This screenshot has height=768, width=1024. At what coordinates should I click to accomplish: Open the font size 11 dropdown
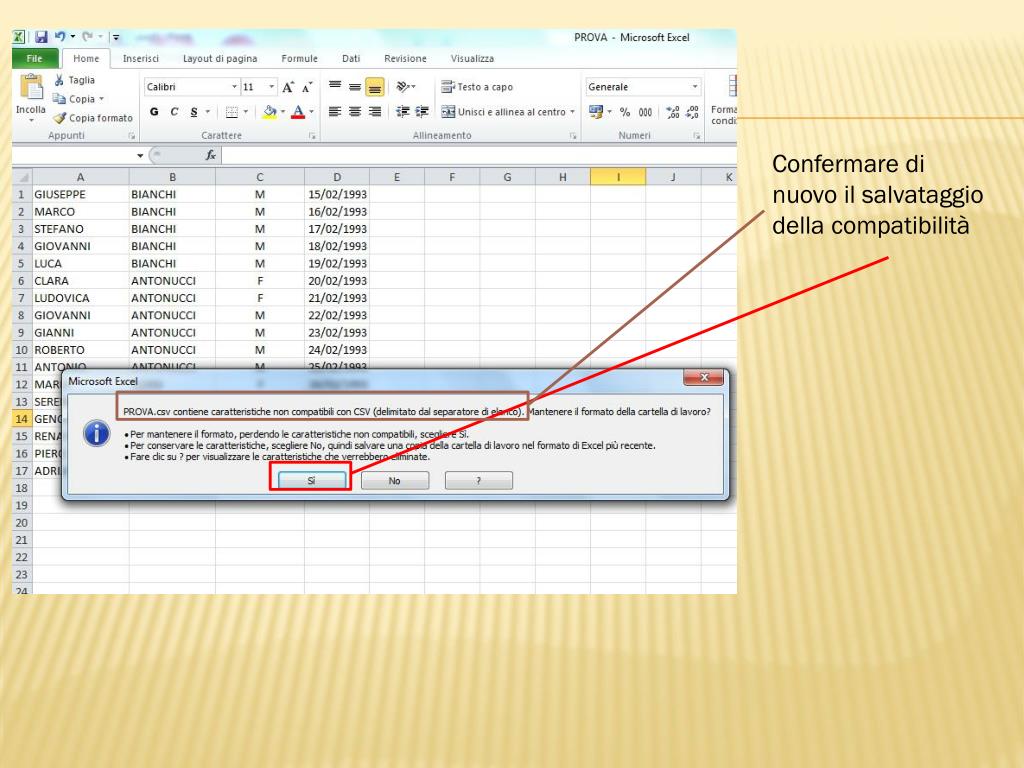(272, 86)
